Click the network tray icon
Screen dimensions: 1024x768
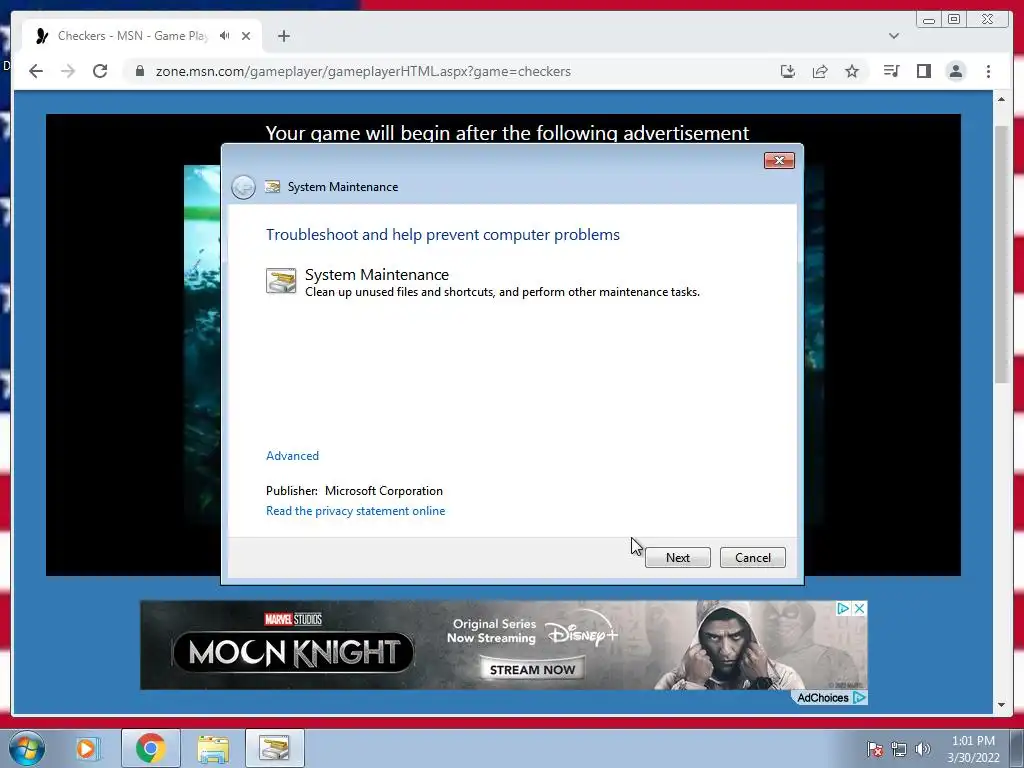[899, 748]
